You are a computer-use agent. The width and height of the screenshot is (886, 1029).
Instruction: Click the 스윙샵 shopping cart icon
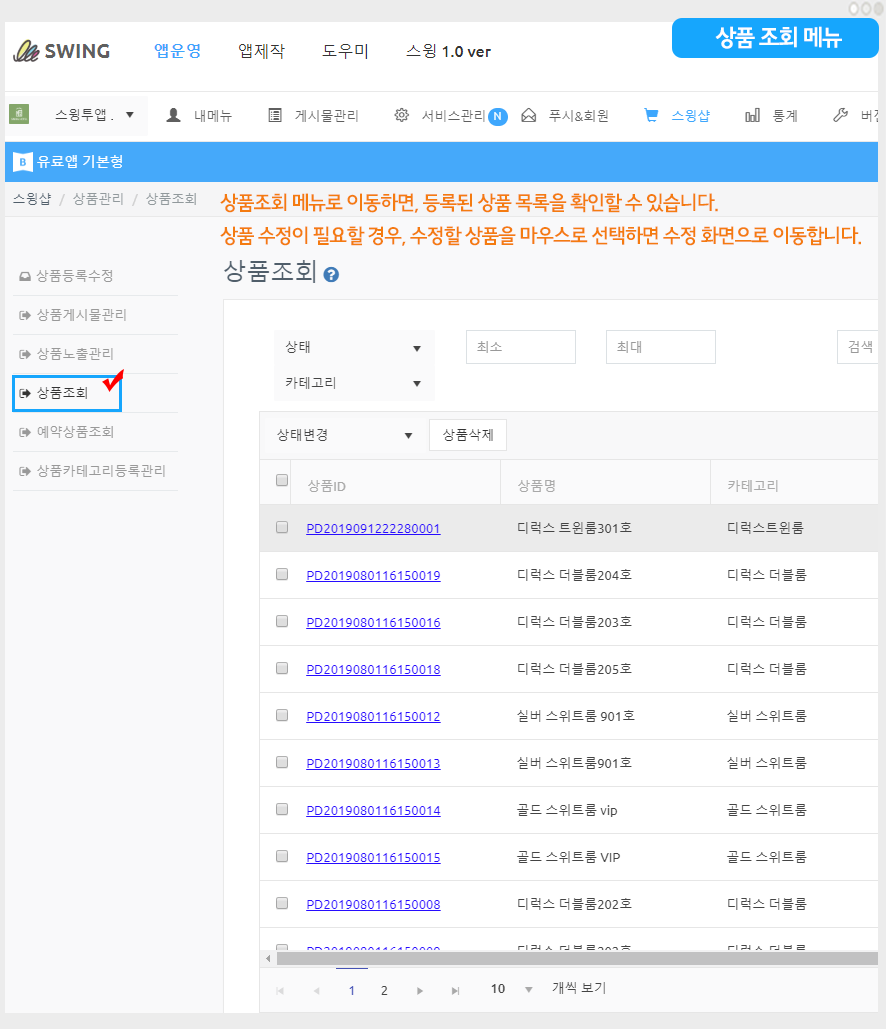pyautogui.click(x=651, y=115)
